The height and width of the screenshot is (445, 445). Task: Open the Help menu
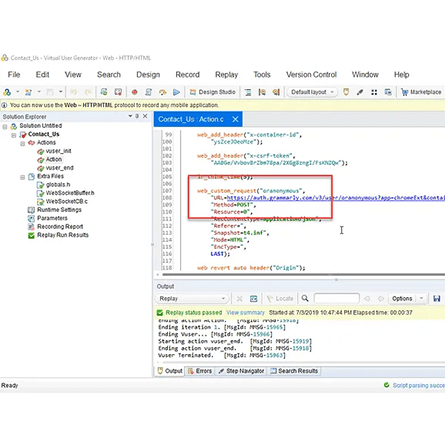tap(401, 75)
